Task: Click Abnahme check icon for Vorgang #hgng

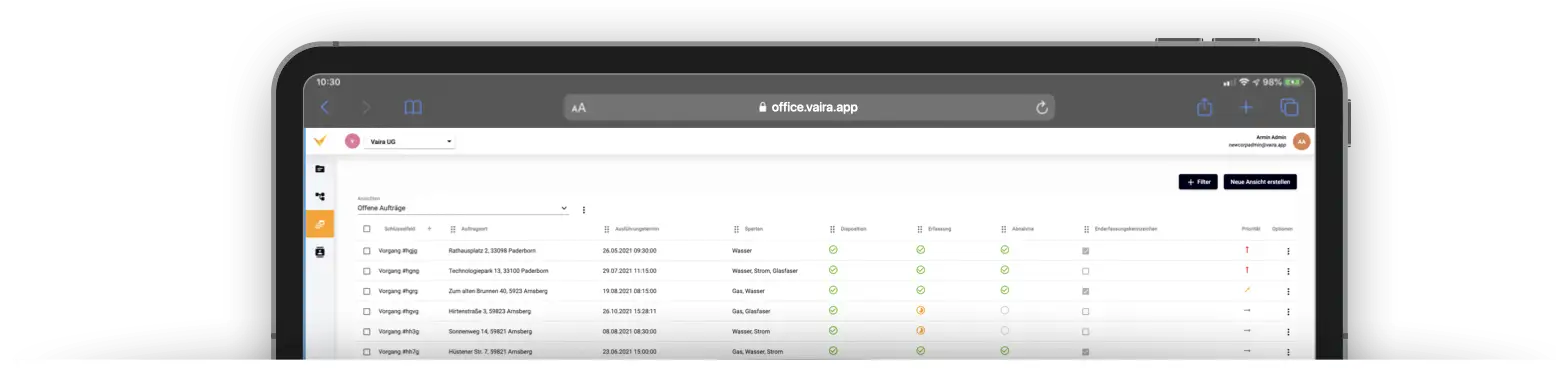Action: pyautogui.click(x=1005, y=270)
